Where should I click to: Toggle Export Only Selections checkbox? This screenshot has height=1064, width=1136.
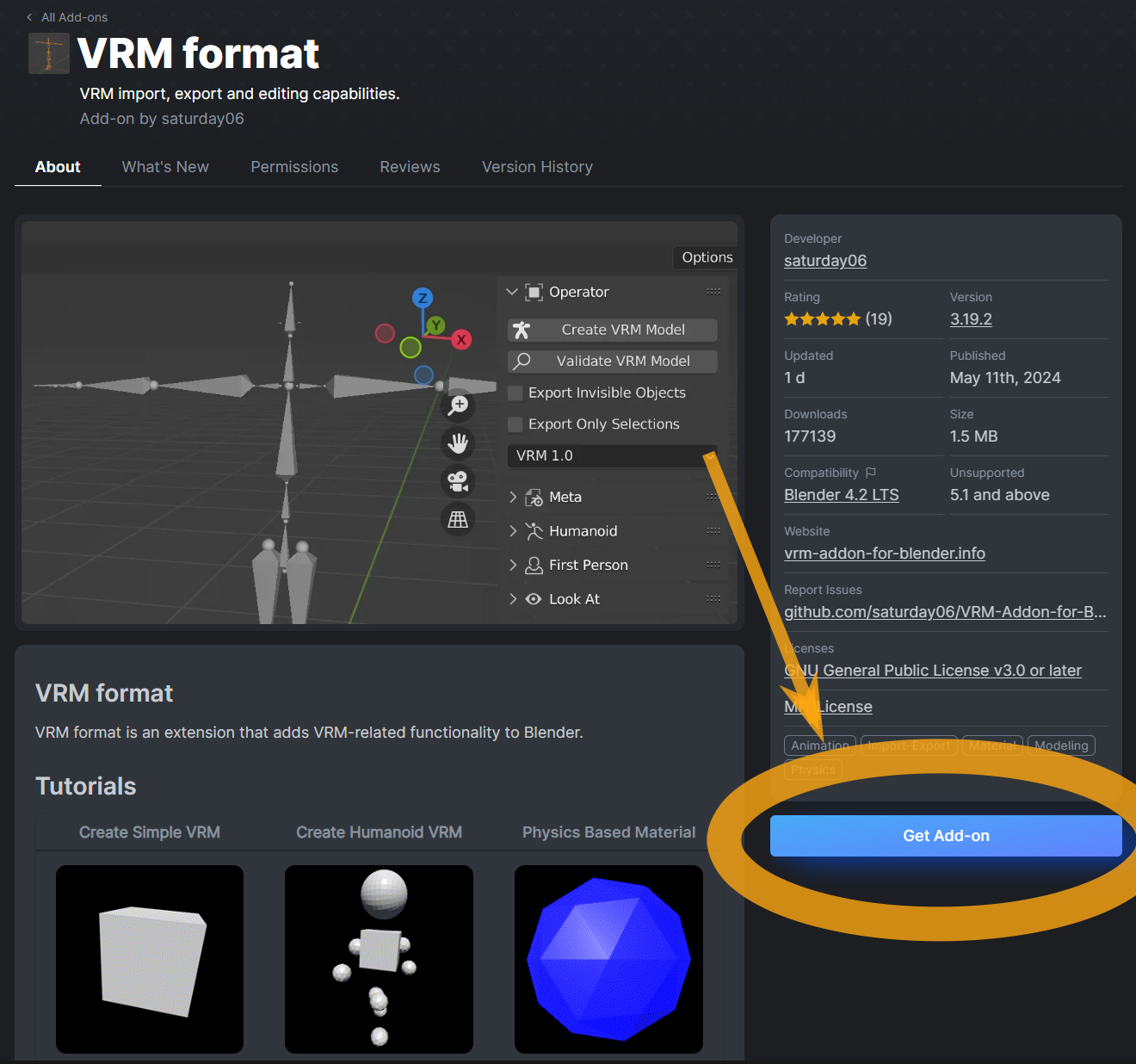(x=516, y=424)
